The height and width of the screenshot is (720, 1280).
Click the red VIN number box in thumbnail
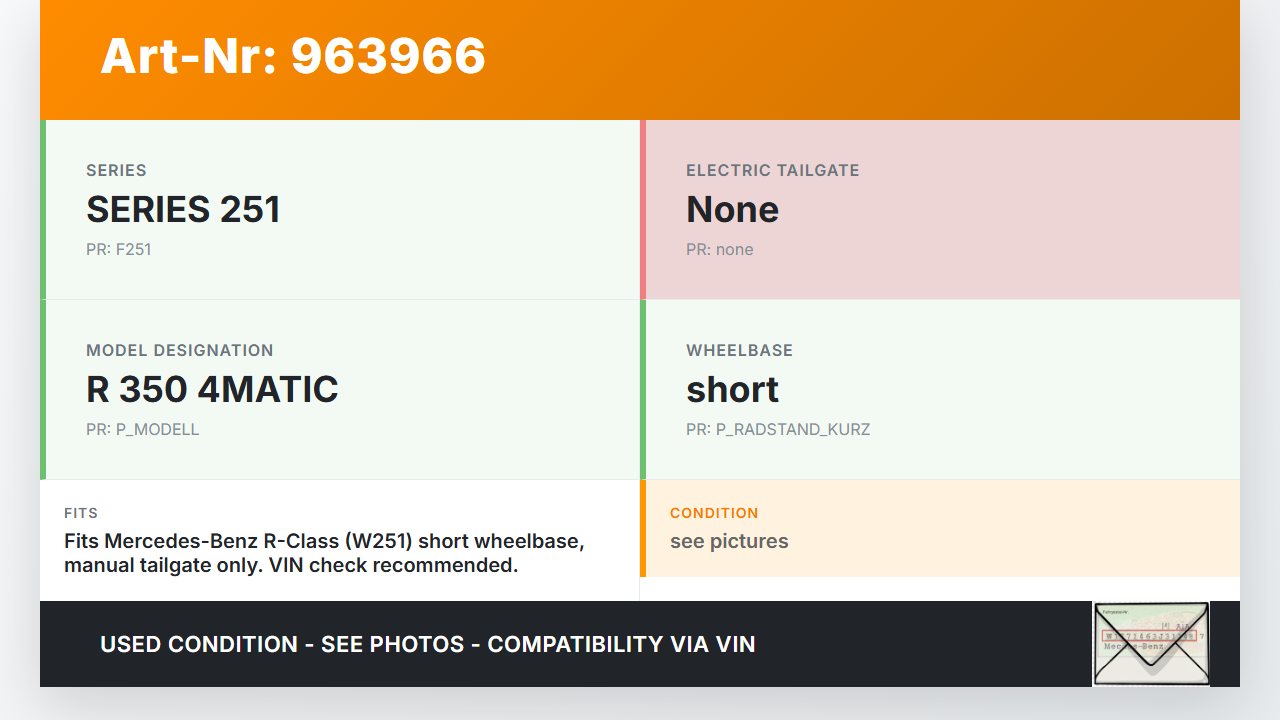1148,636
